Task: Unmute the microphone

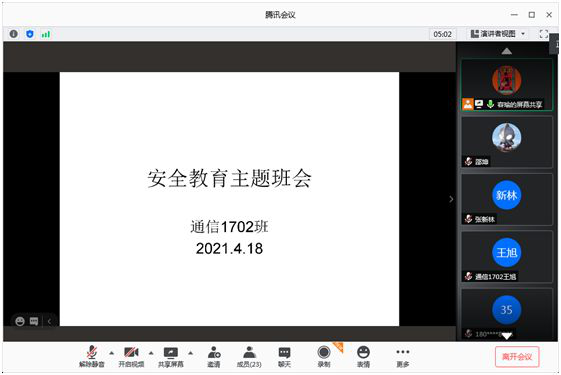Action: 92,357
